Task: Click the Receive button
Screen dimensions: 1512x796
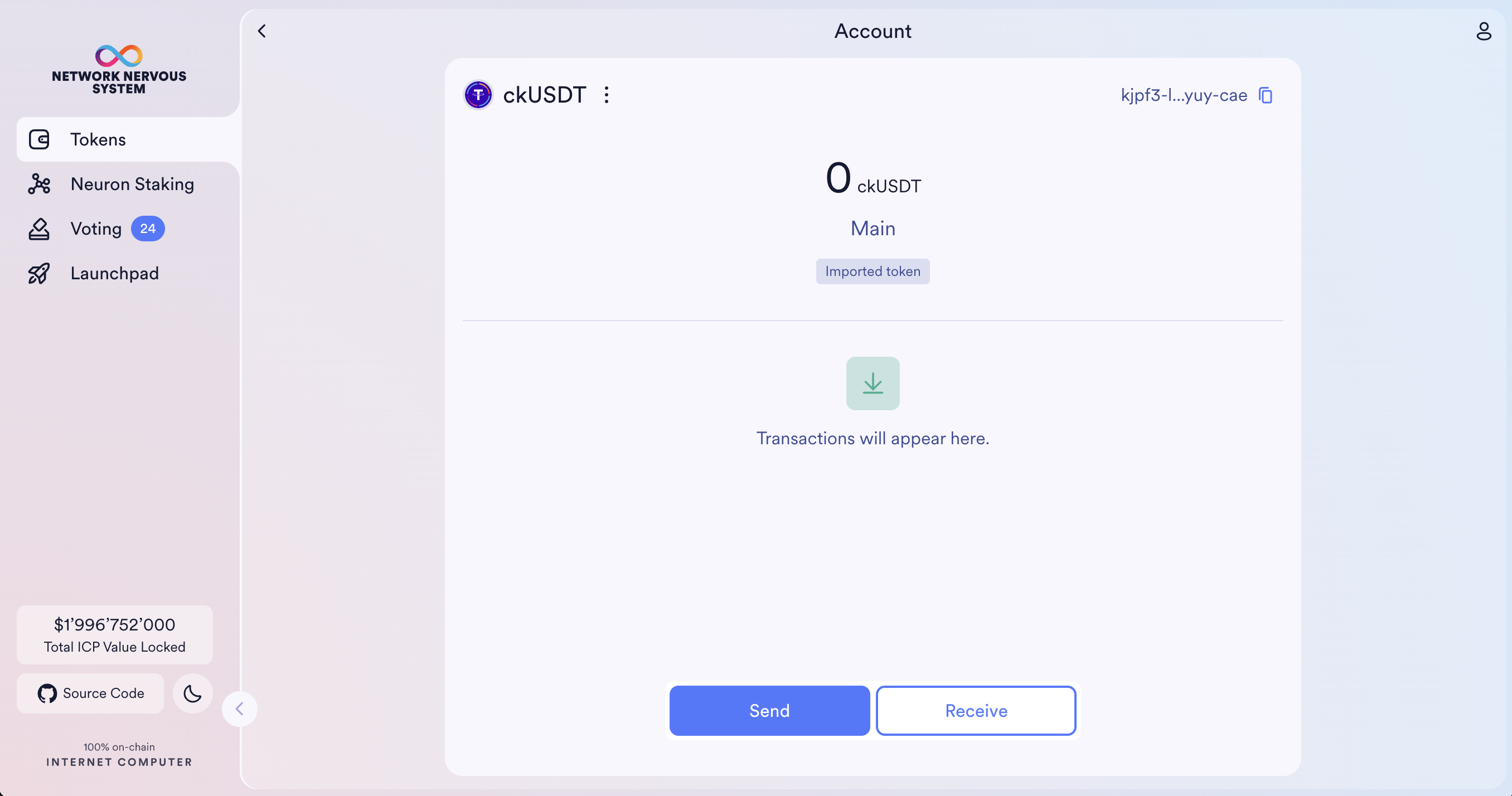Action: pyautogui.click(x=976, y=711)
